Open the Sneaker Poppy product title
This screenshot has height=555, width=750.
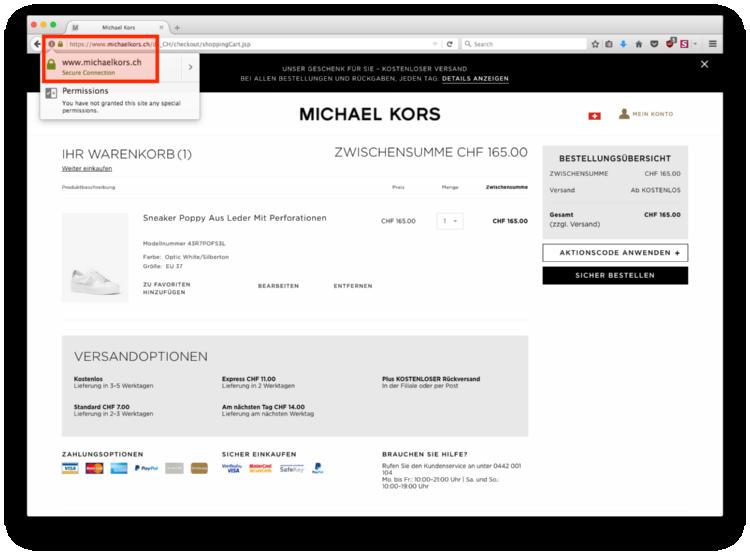[x=234, y=218]
